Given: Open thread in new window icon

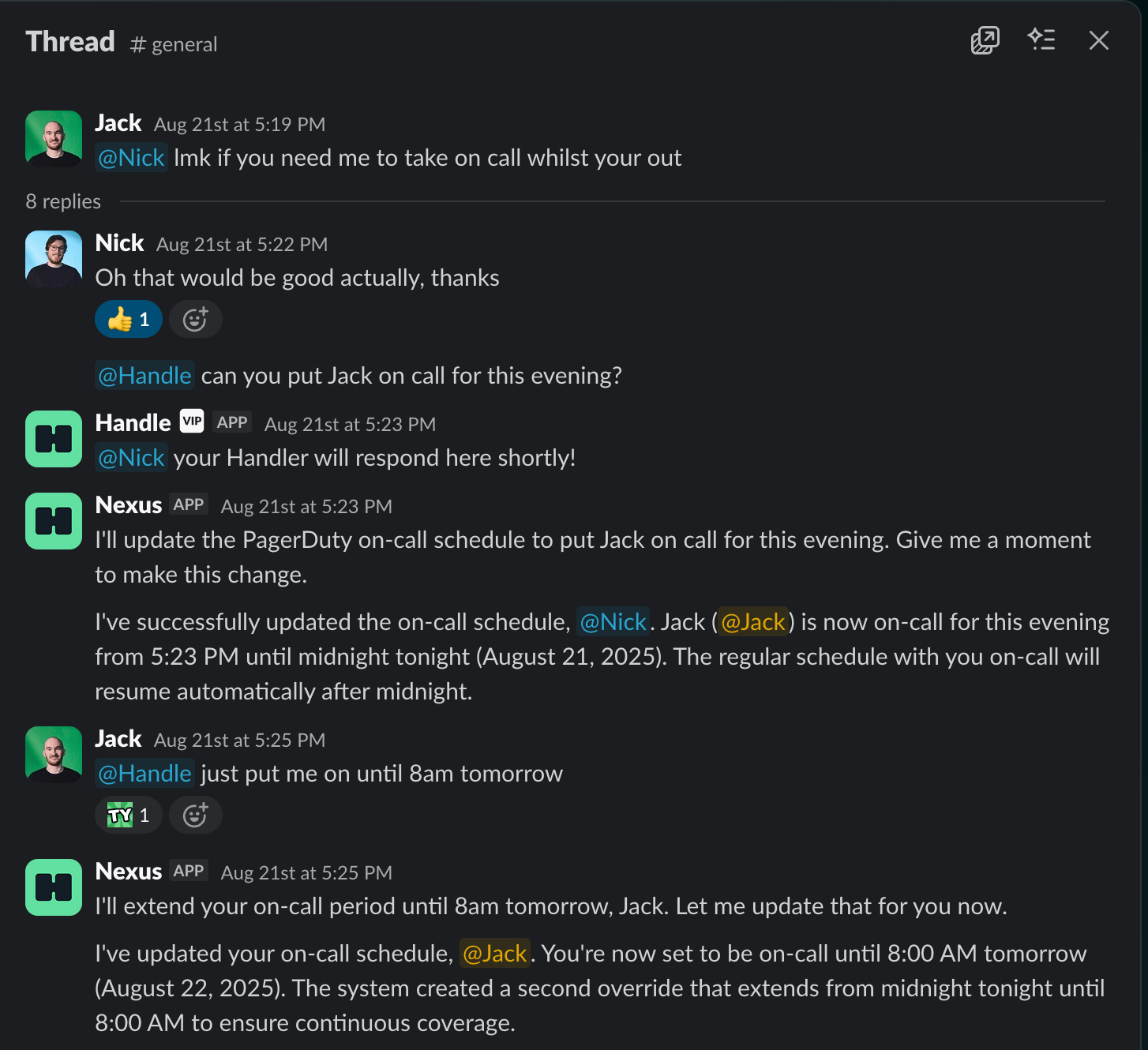Looking at the screenshot, I should 985,40.
